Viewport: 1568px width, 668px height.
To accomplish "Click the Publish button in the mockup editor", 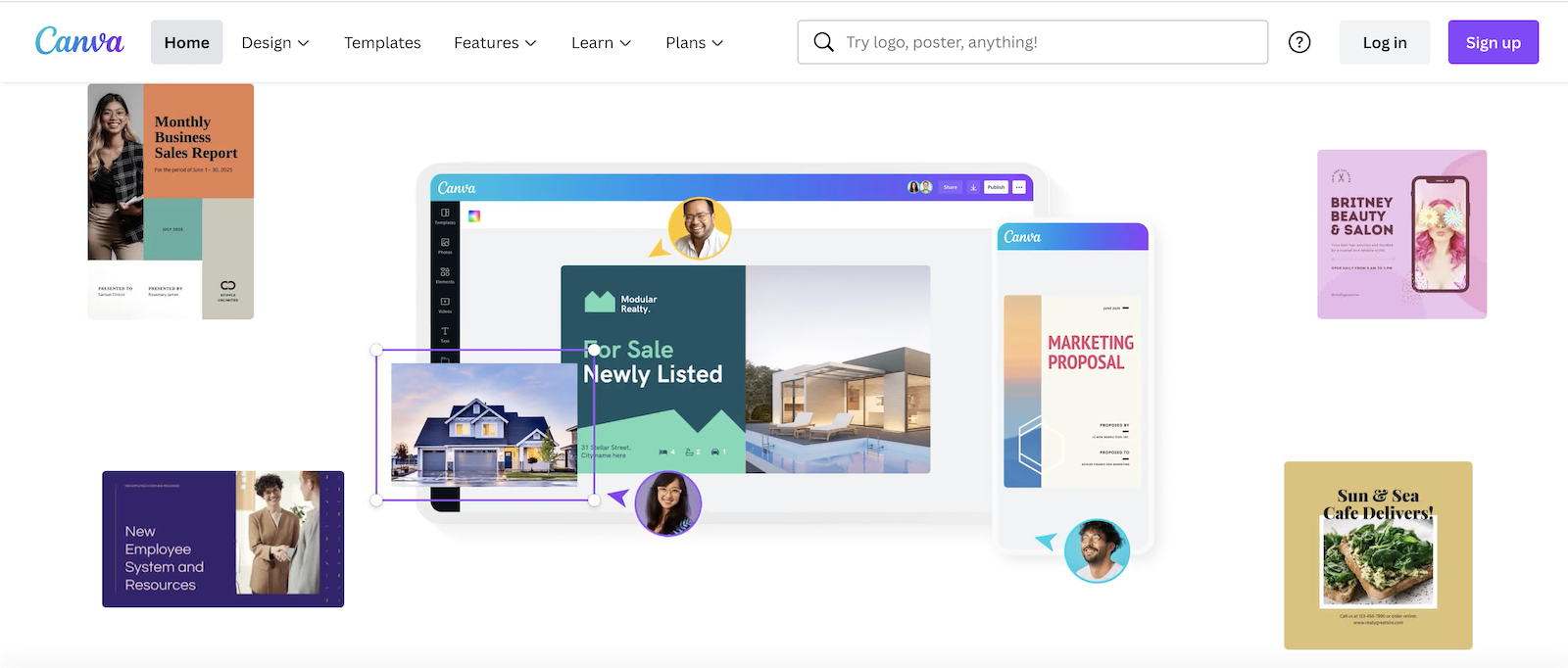I will (996, 187).
